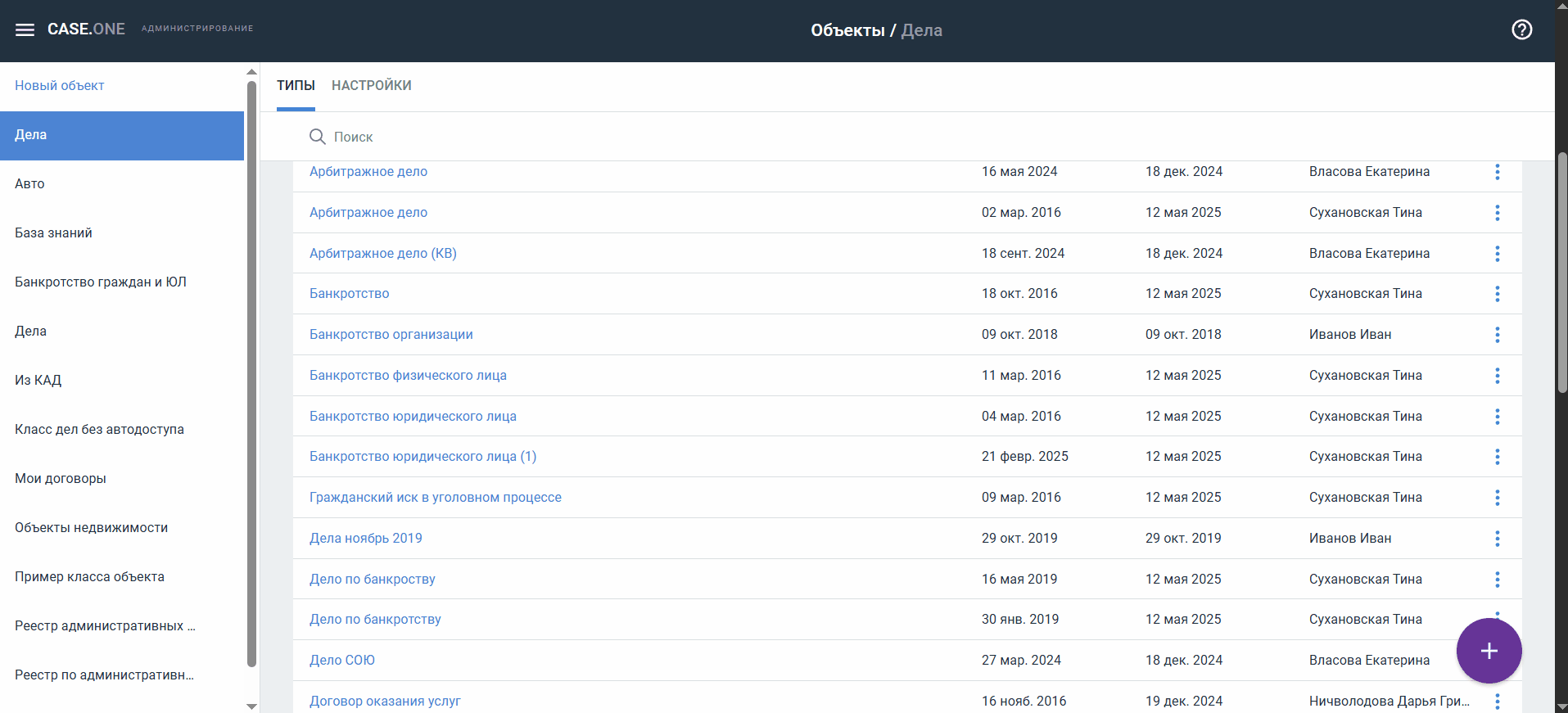Open the three-dot menu for Банкротство юридического лица (1)

1497,457
